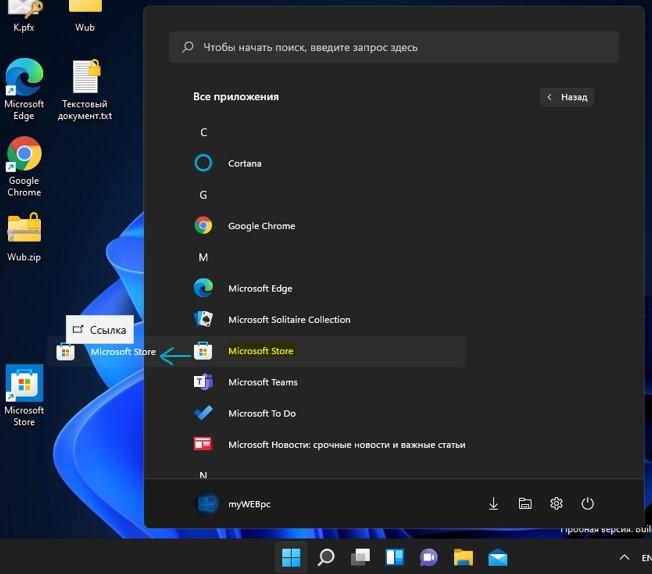Select the Google Chrome desktop shortcut

coord(24,166)
